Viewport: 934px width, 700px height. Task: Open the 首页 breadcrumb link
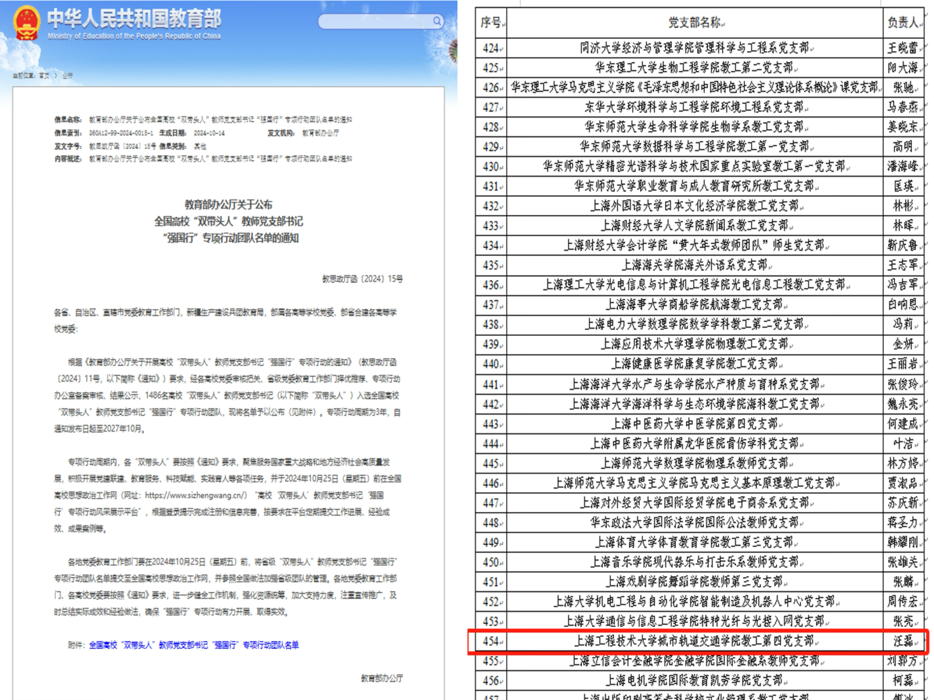(44, 75)
